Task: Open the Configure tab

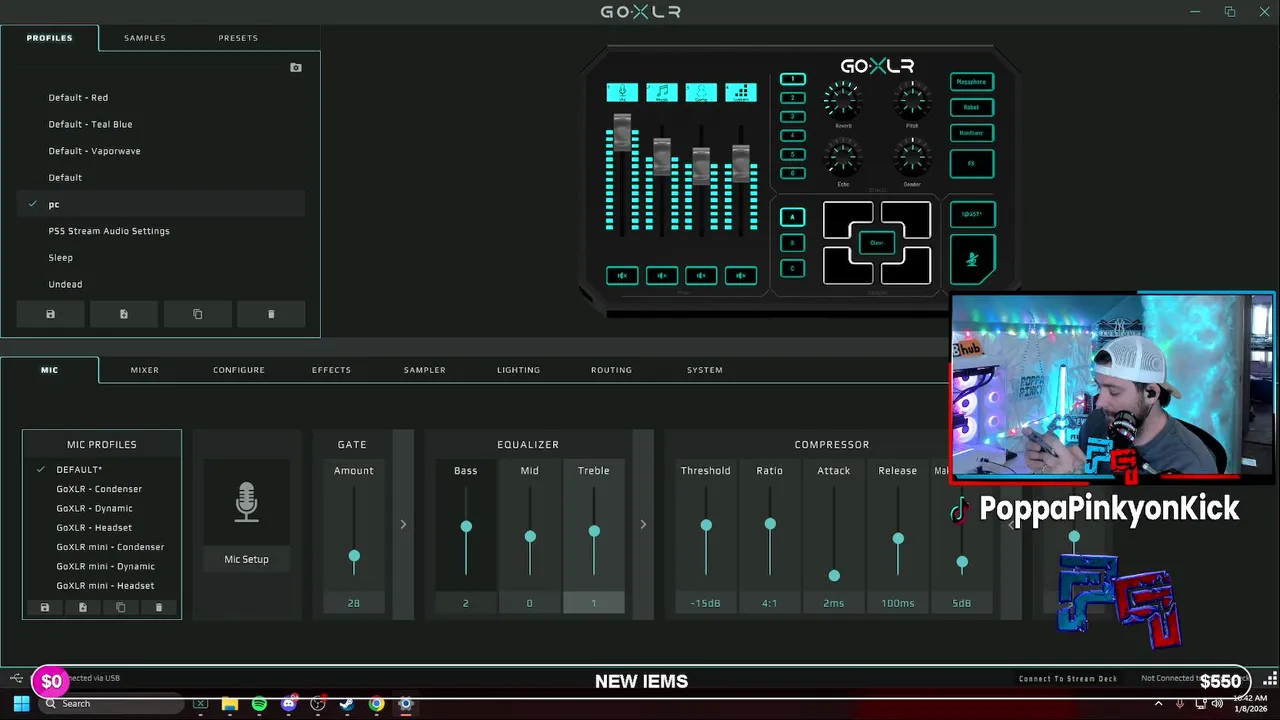Action: point(239,370)
